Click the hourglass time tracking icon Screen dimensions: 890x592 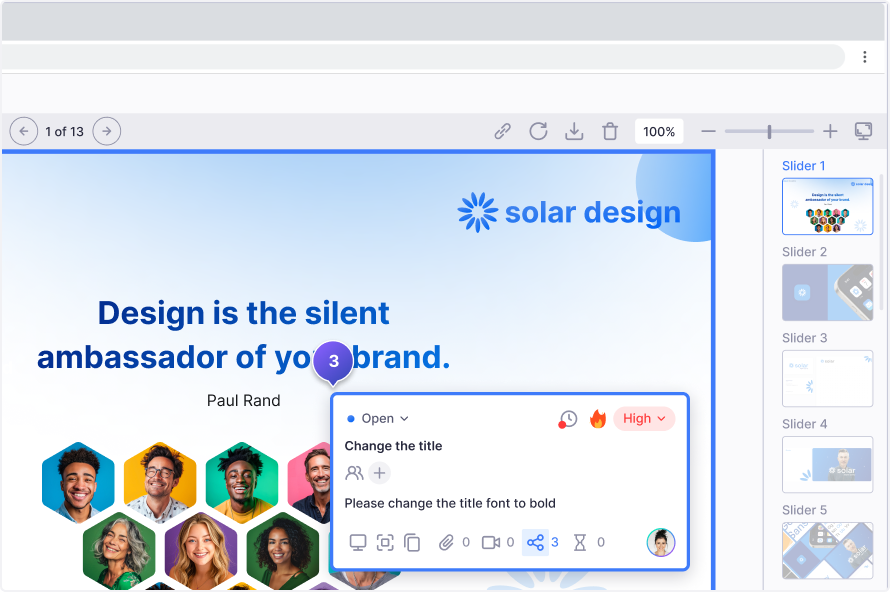580,542
